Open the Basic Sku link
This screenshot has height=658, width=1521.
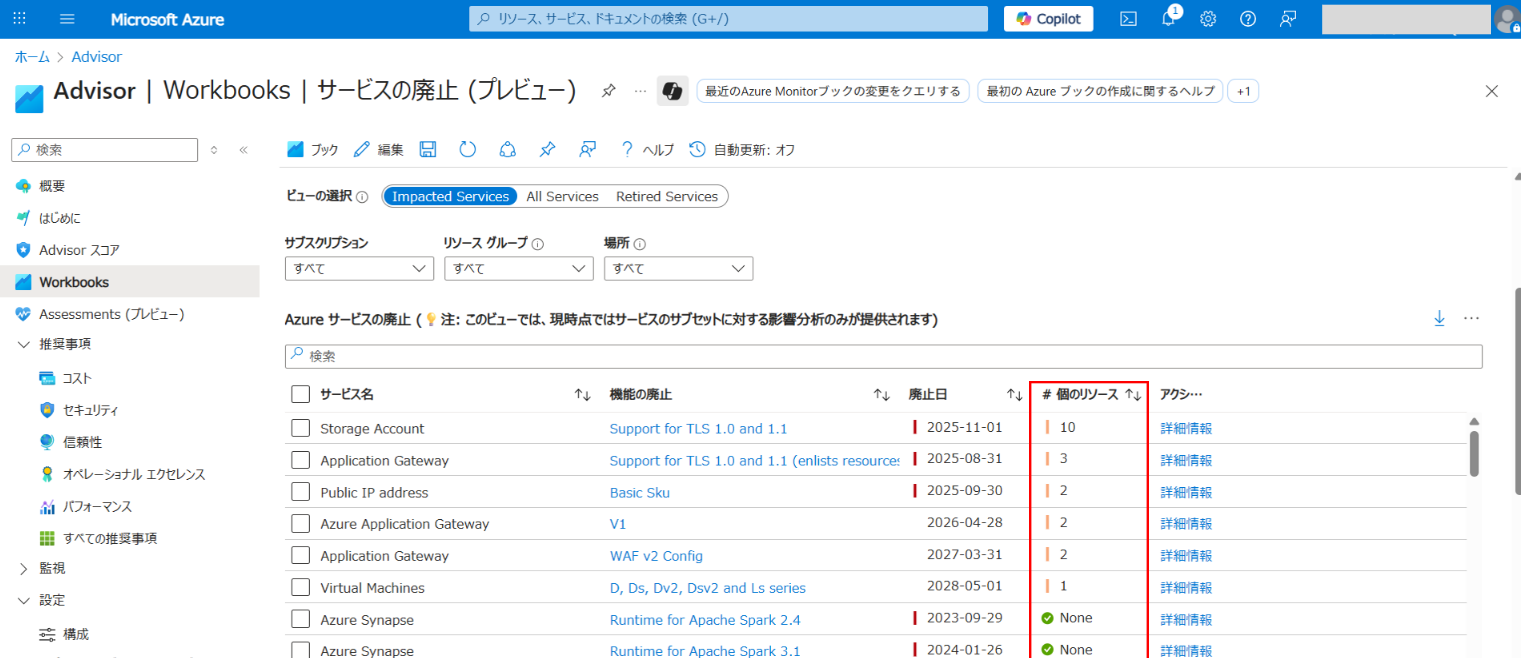640,492
